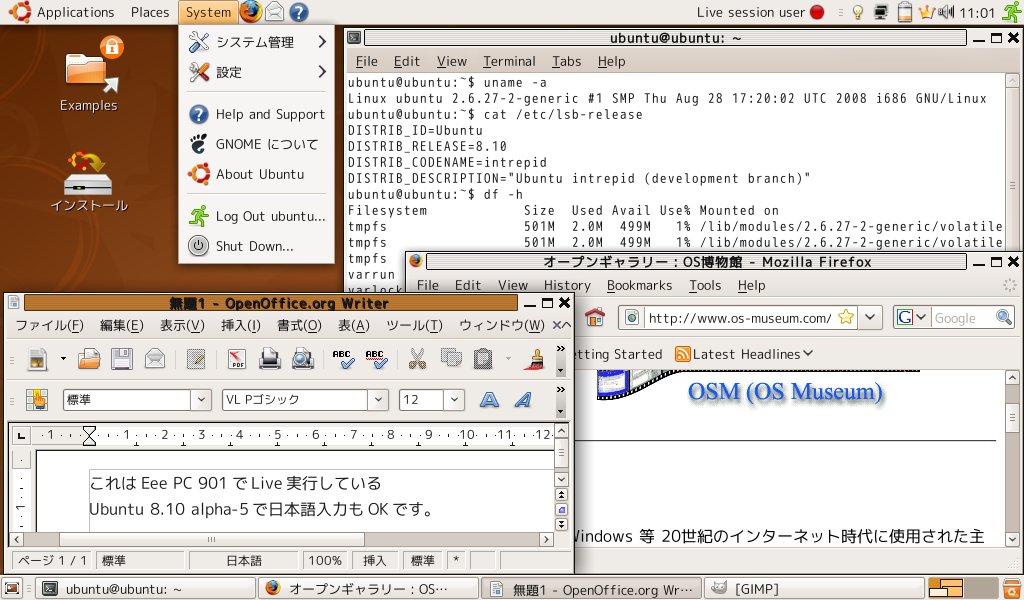Screen dimensions: 1024x600
Task: Show more formatting toolbar buttons chevron
Action: tap(560, 390)
